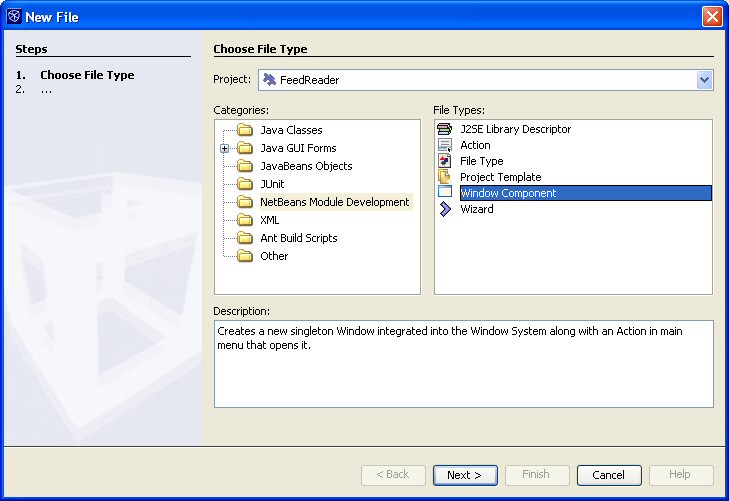Click the Next button

click(465, 475)
